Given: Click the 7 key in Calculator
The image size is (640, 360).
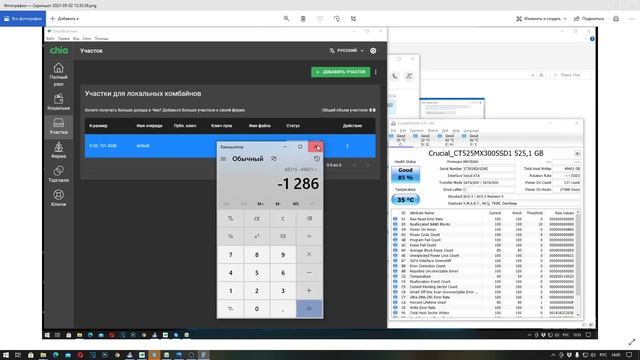Looking at the screenshot, I should 231,255.
